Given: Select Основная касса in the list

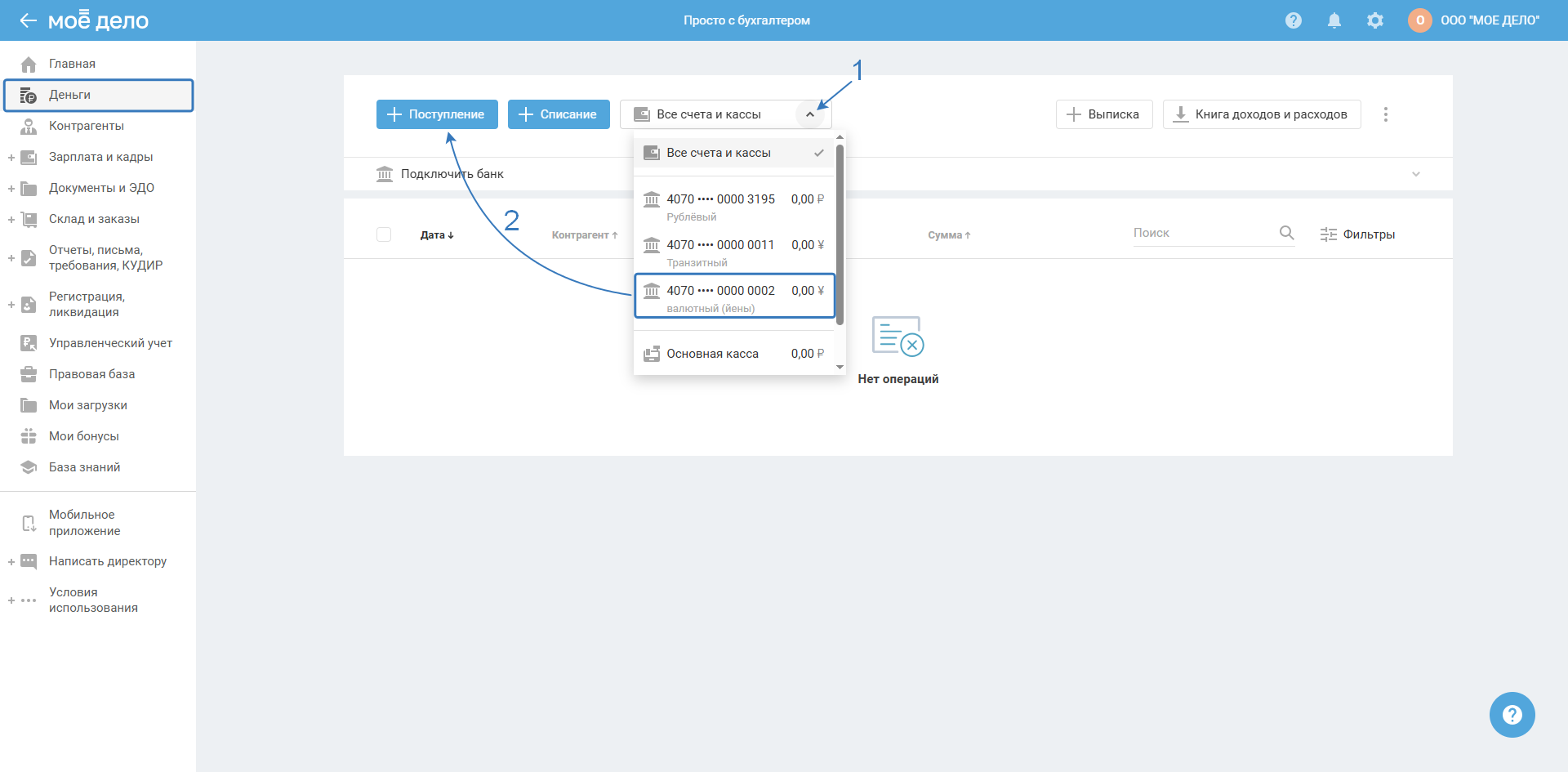Looking at the screenshot, I should (734, 354).
